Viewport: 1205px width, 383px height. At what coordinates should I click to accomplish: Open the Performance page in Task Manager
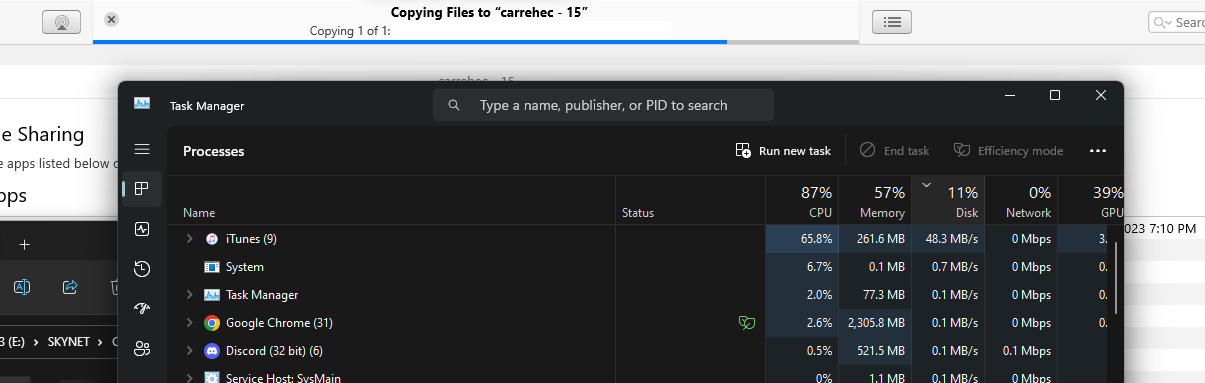pos(142,229)
